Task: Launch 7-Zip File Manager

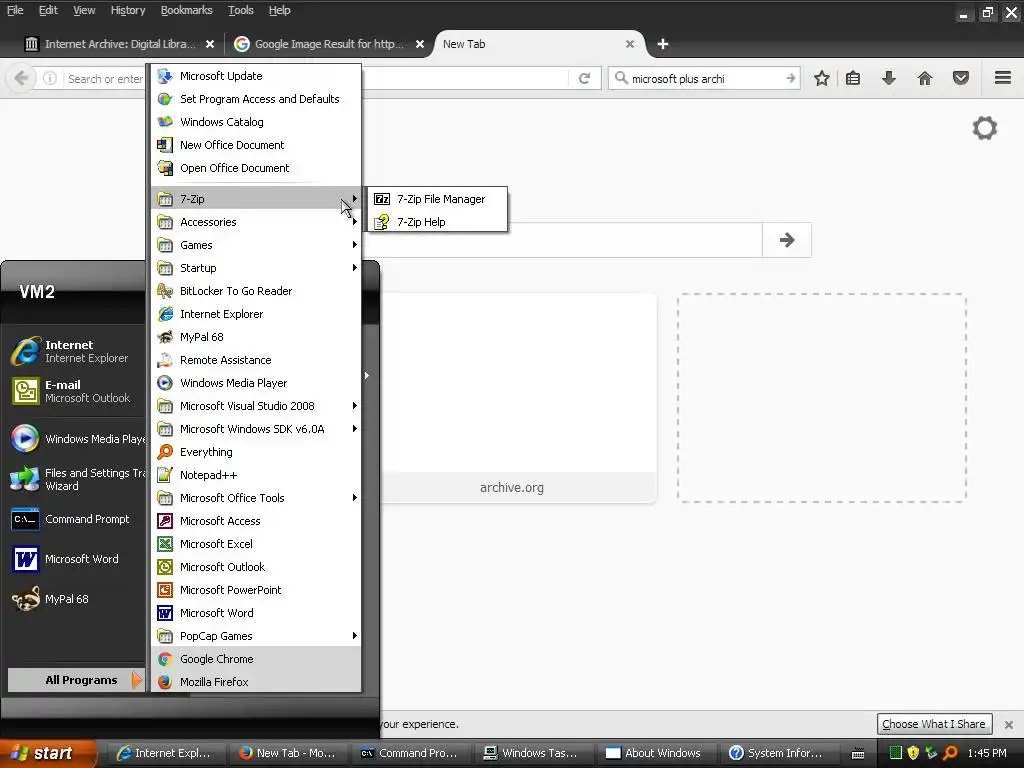Action: pos(438,199)
